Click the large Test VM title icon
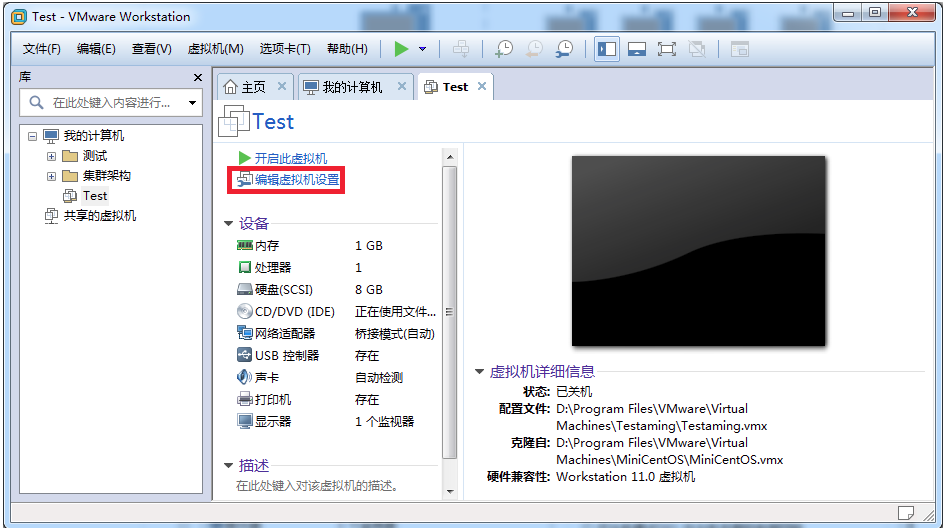 (x=234, y=120)
